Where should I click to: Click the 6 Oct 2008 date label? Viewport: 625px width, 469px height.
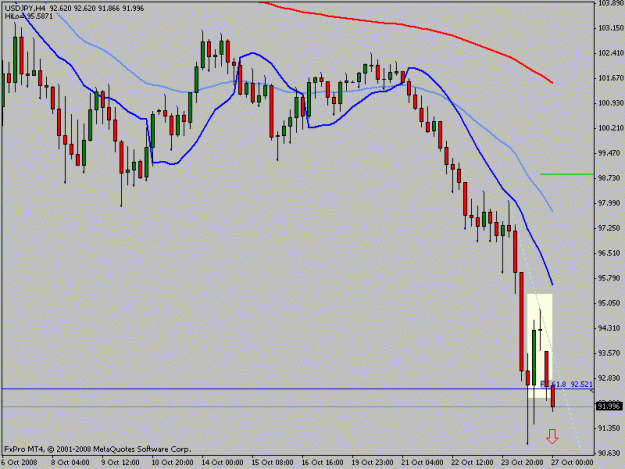(19, 463)
